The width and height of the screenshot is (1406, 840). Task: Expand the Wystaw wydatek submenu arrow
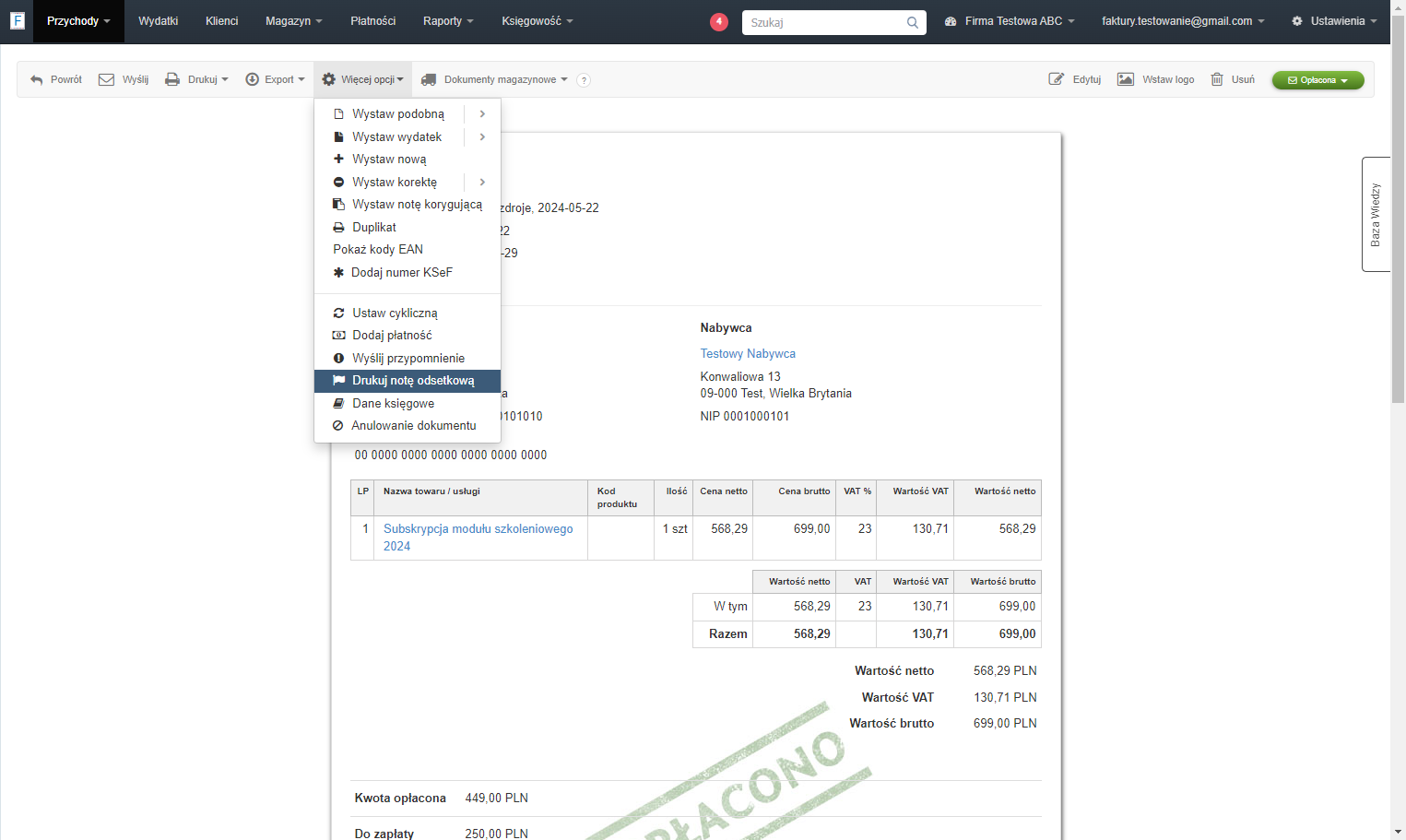[x=482, y=136]
